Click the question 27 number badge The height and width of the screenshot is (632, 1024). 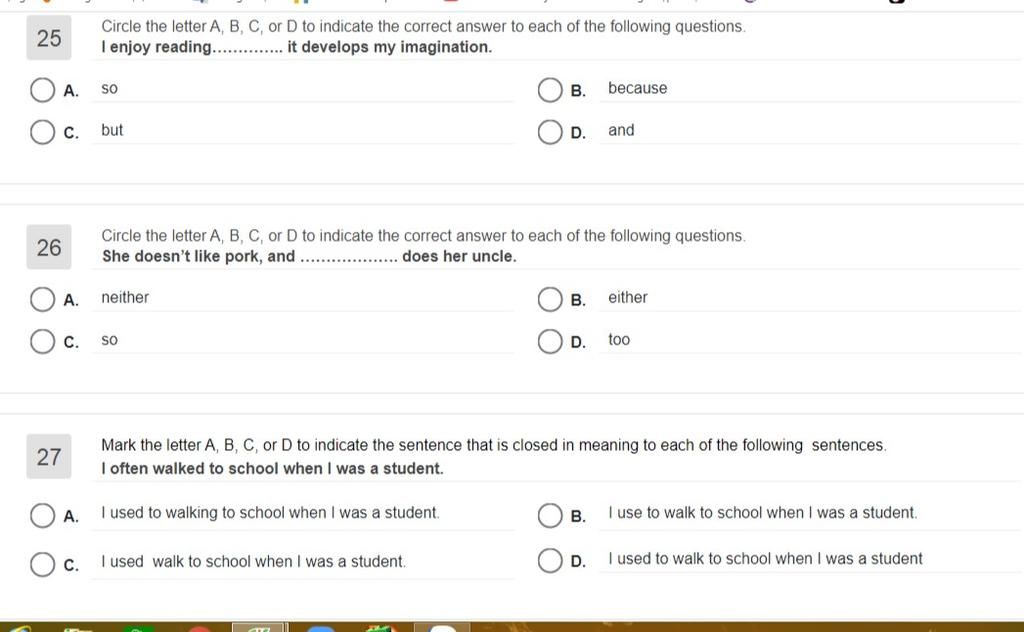(x=49, y=456)
